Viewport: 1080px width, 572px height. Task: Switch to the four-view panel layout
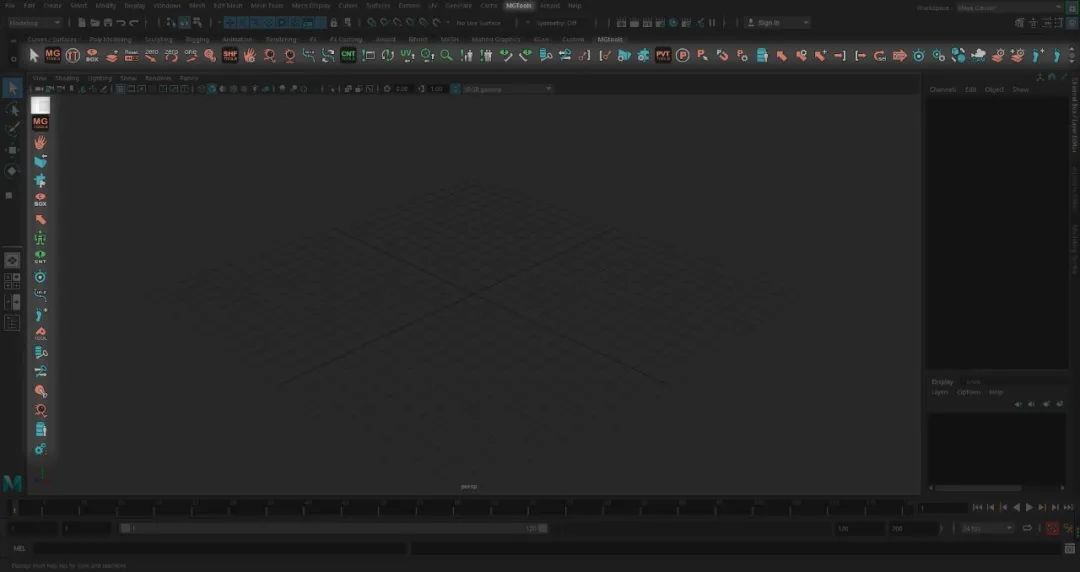tap(12, 281)
